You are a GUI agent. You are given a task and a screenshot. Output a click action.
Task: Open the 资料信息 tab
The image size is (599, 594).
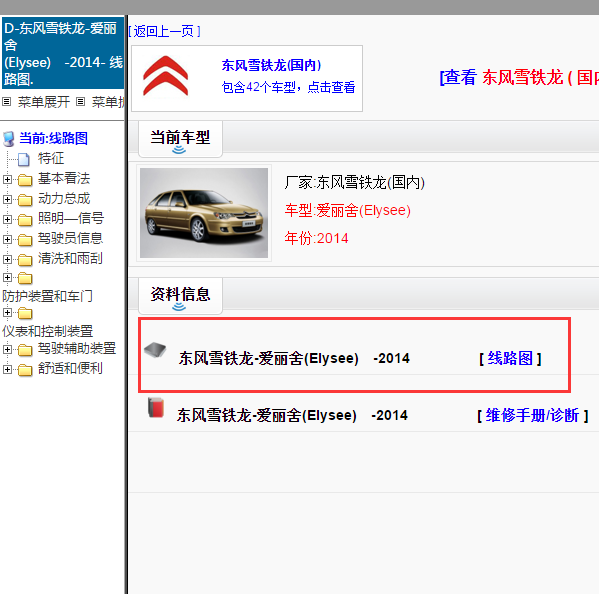(x=180, y=295)
